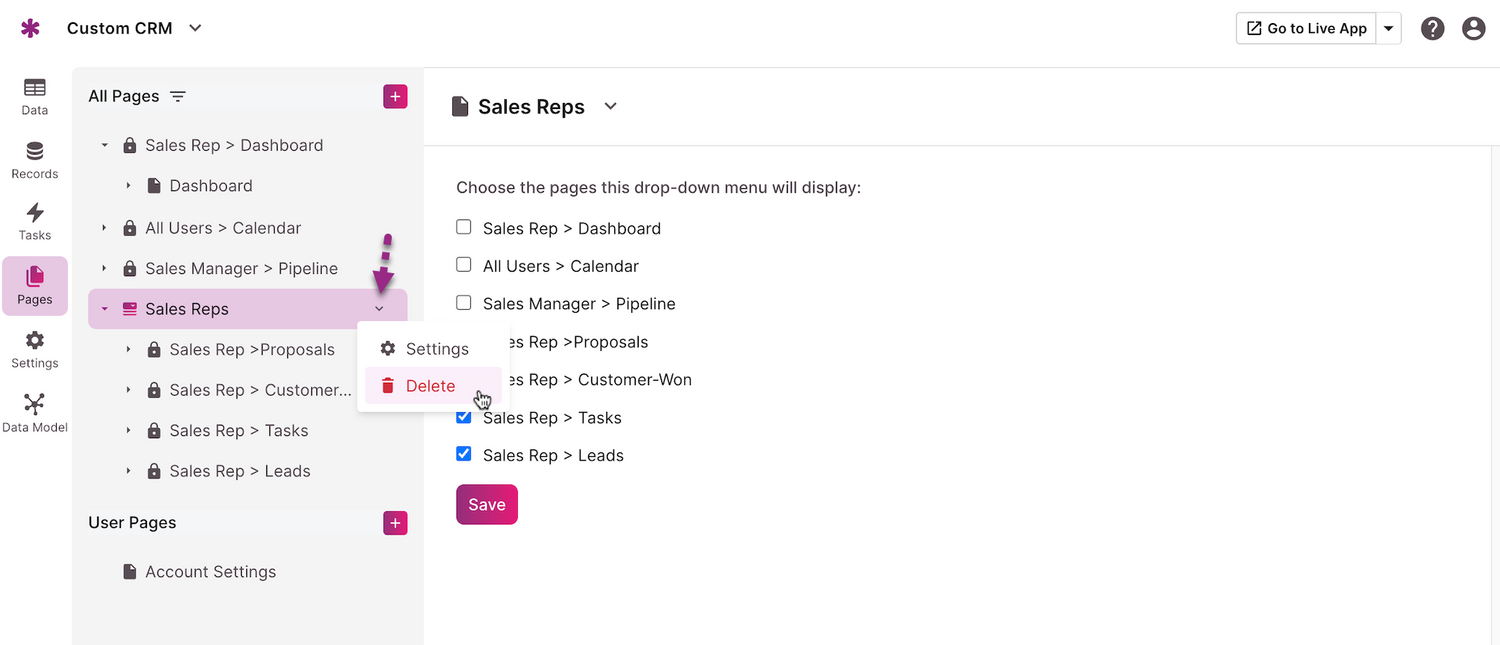Expand the Sales Manager > Pipeline tree item

104,269
